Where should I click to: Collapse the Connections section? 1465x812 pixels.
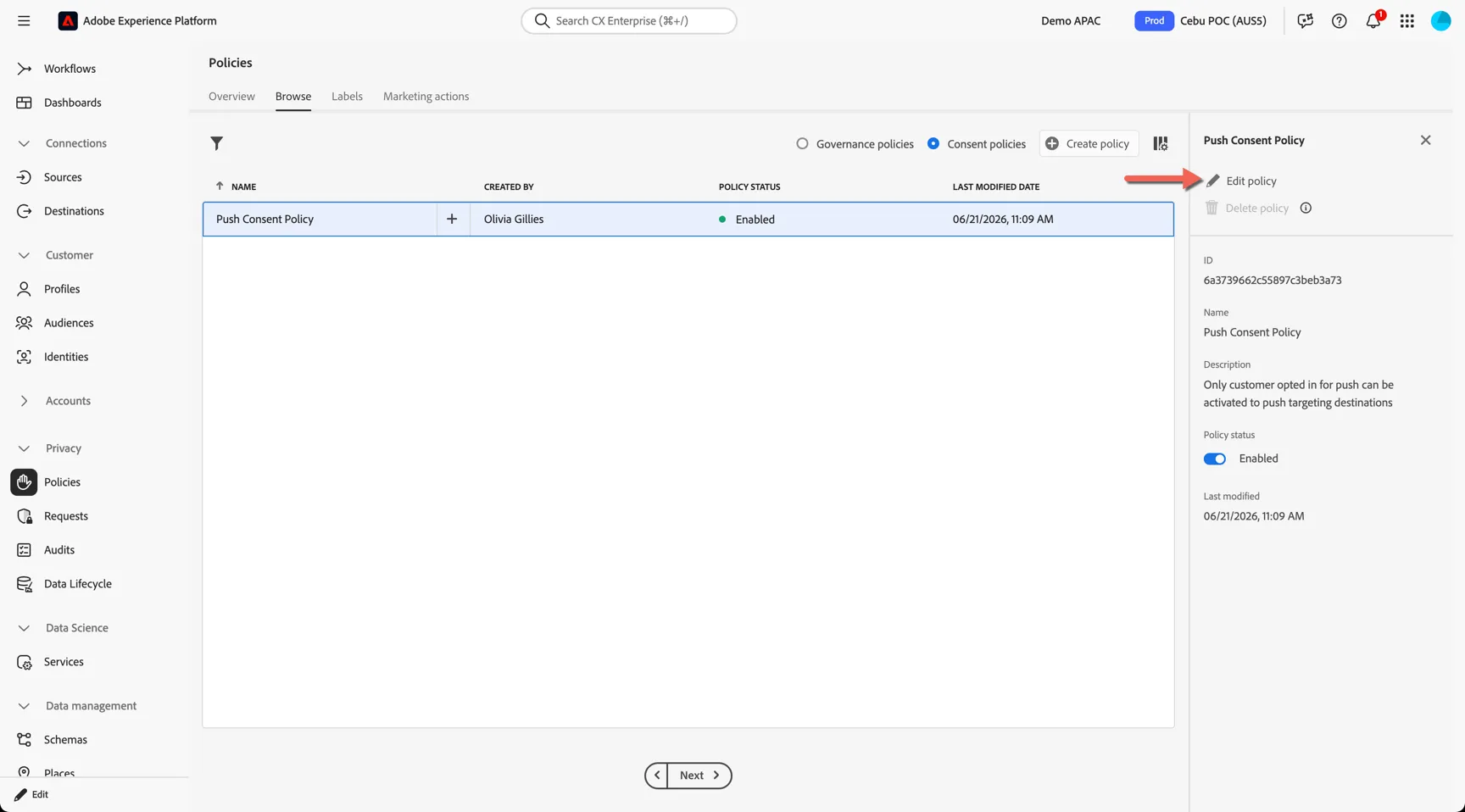tap(24, 143)
